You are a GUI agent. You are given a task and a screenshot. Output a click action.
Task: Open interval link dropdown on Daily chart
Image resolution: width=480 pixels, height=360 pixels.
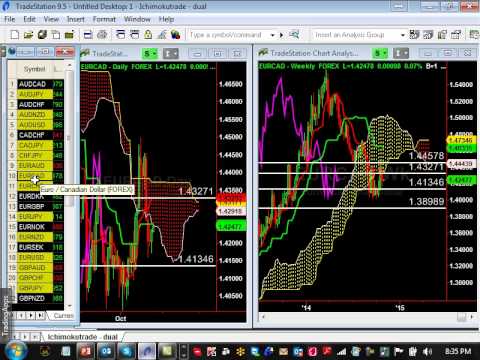click(x=170, y=53)
